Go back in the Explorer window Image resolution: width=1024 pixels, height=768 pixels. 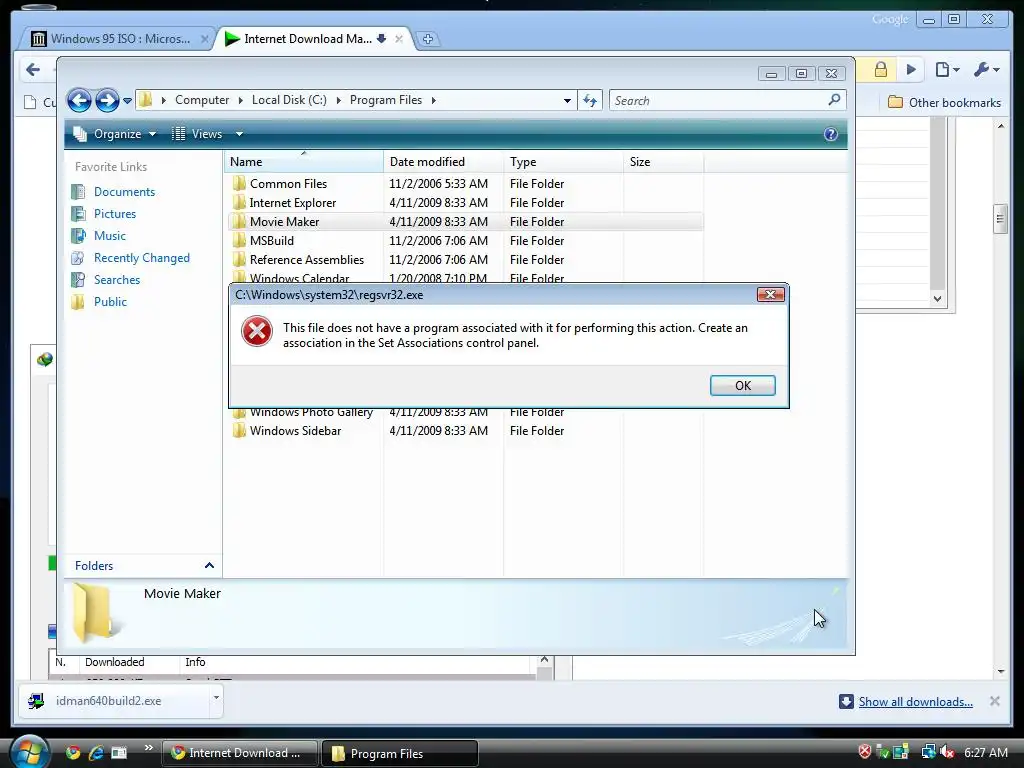[79, 101]
